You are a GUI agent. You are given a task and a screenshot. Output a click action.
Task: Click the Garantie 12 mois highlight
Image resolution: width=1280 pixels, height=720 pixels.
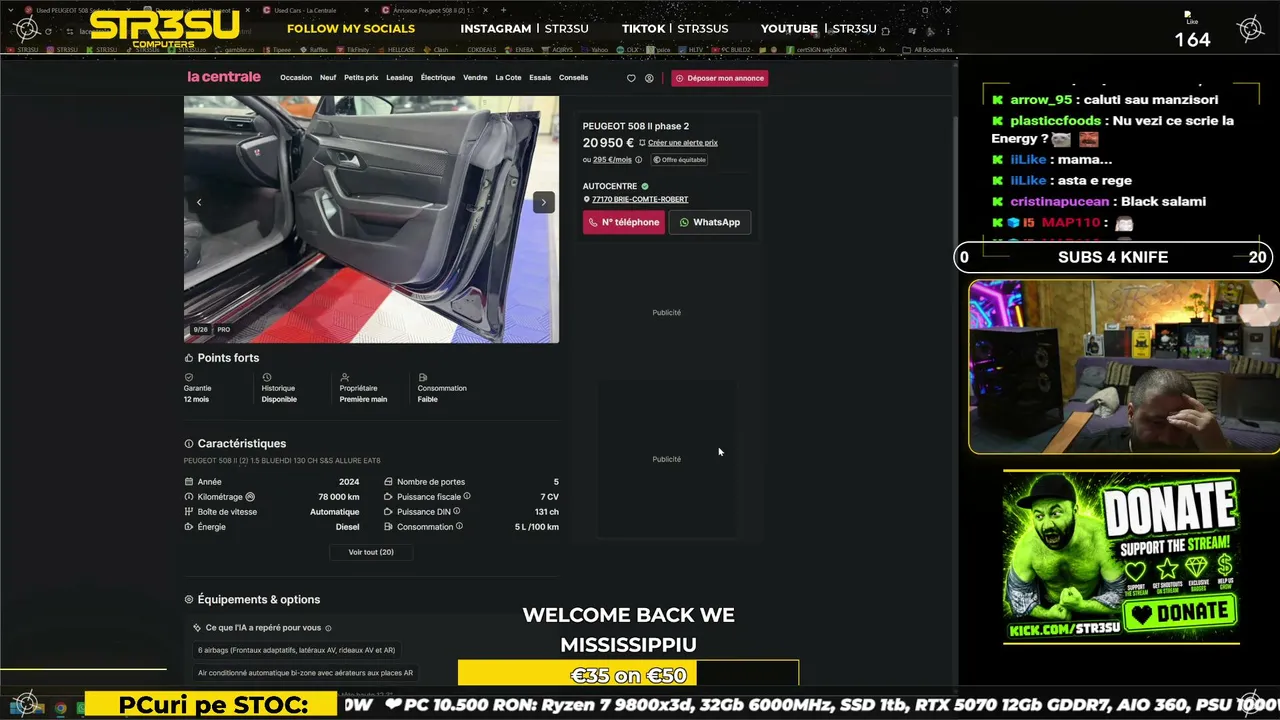(x=197, y=388)
